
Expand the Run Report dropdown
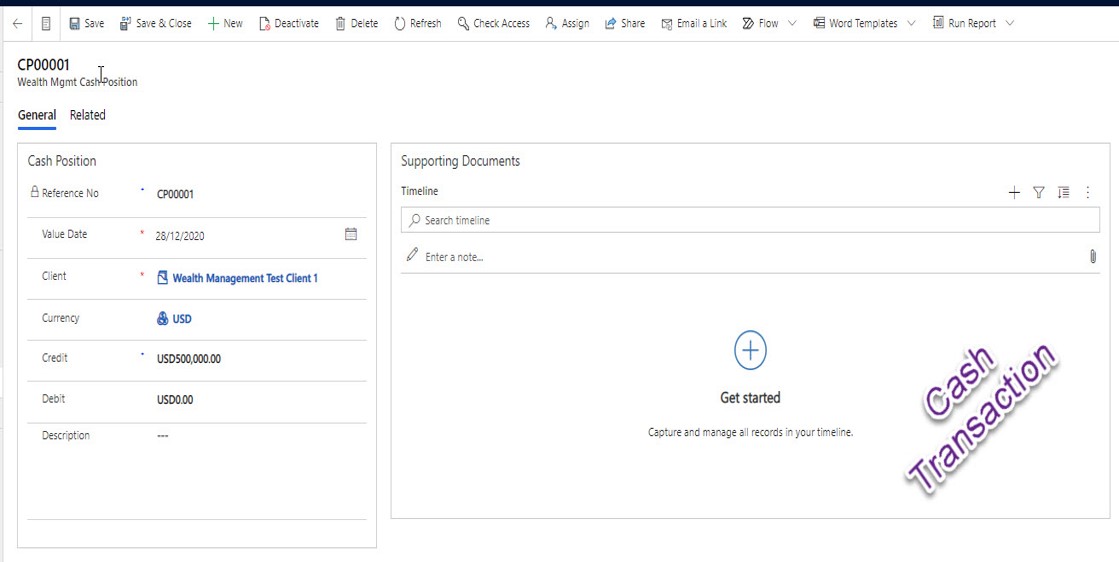1009,23
